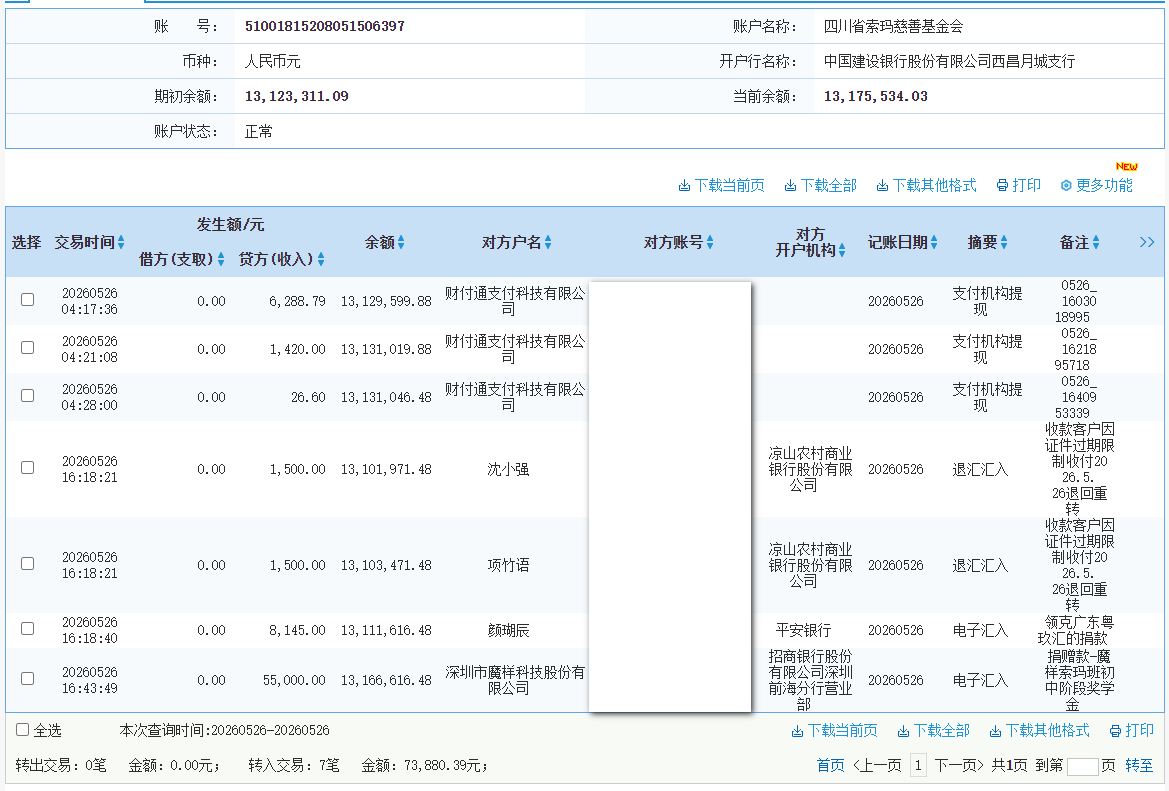Viewport: 1169px width, 791px height.
Task: Sort by 摘要 column arrows
Action: pyautogui.click(x=1003, y=242)
